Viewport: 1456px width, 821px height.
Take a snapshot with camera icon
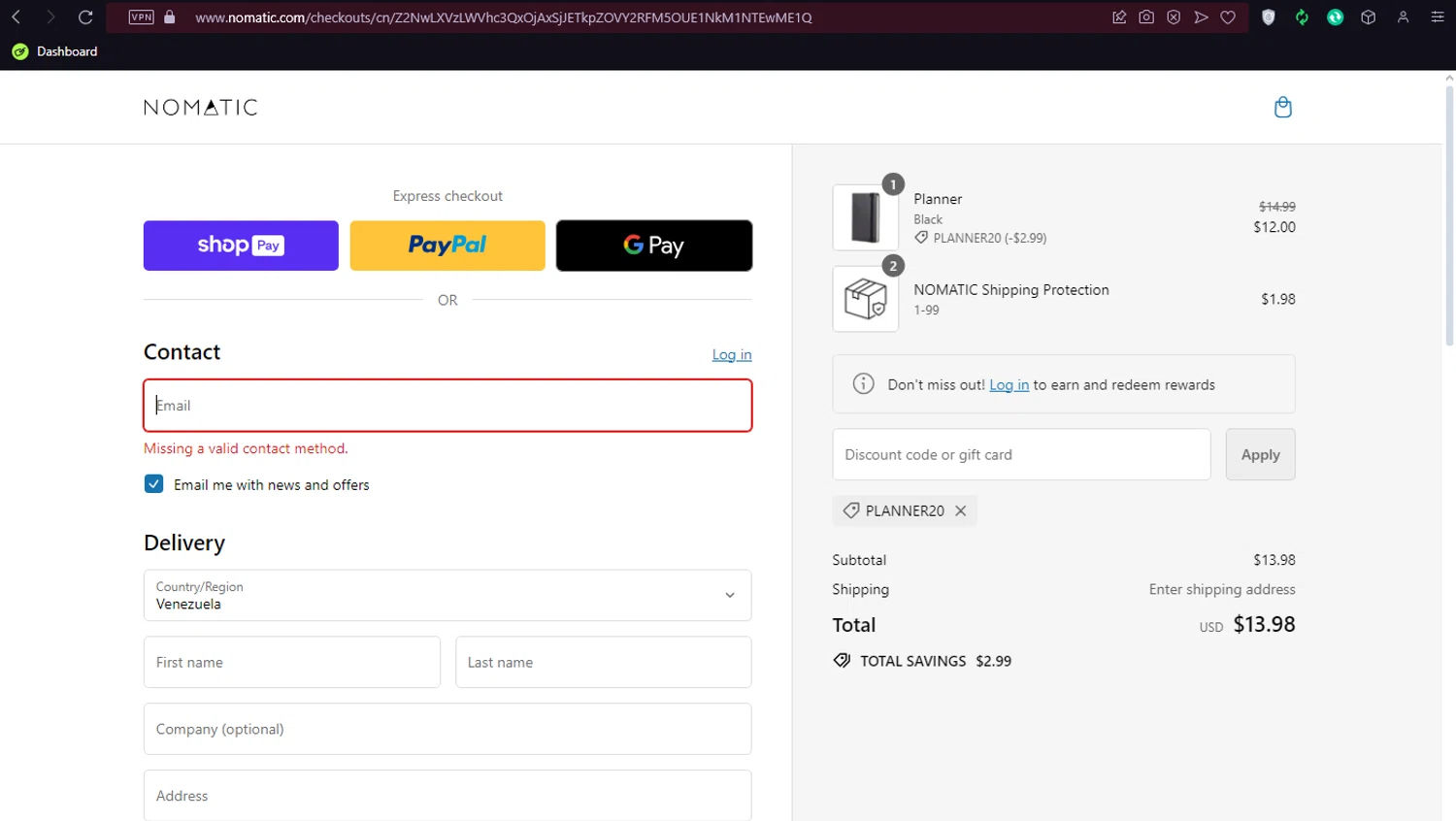coord(1146,17)
